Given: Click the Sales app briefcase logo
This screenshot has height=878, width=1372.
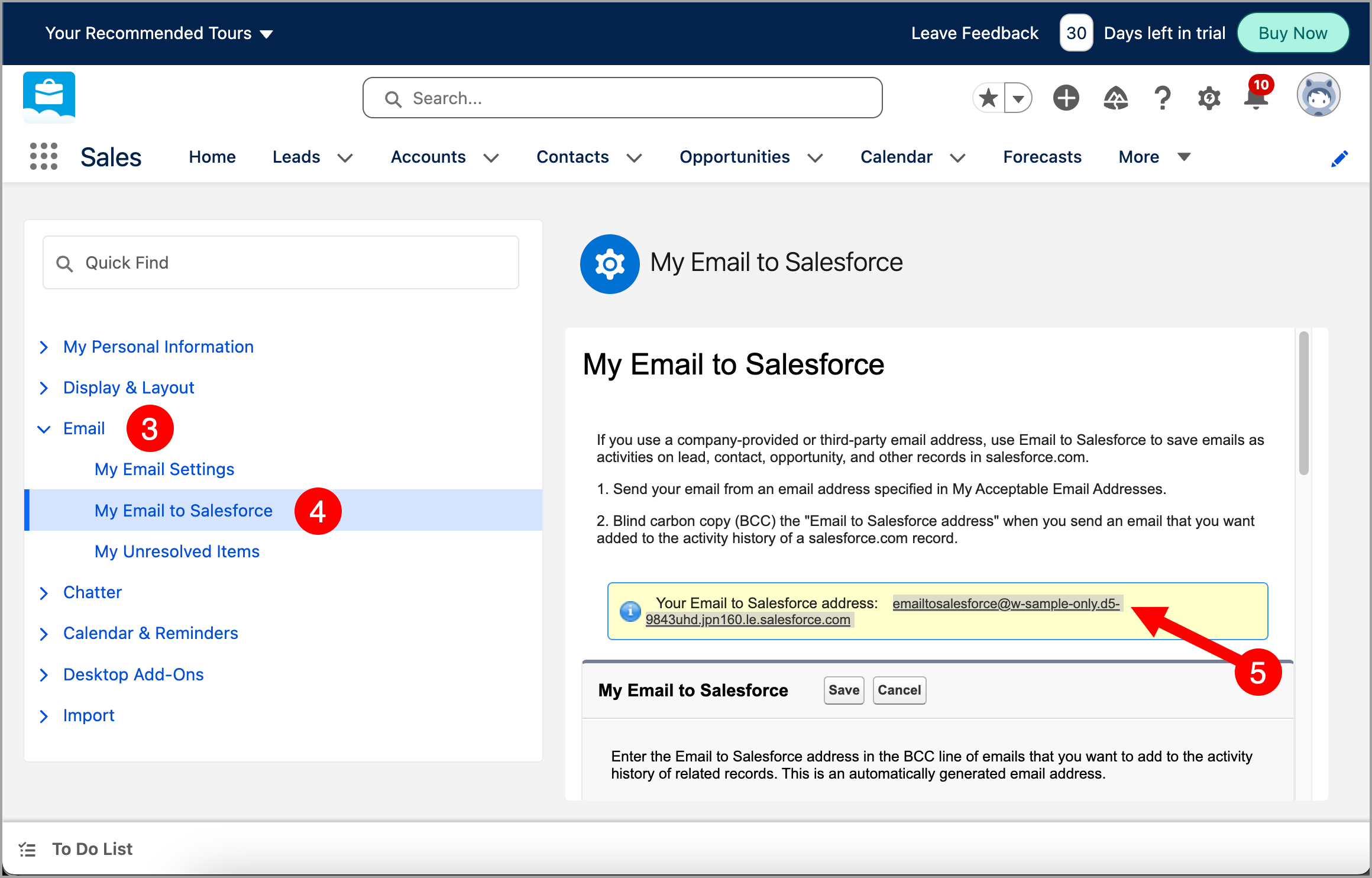Looking at the screenshot, I should click(x=49, y=97).
